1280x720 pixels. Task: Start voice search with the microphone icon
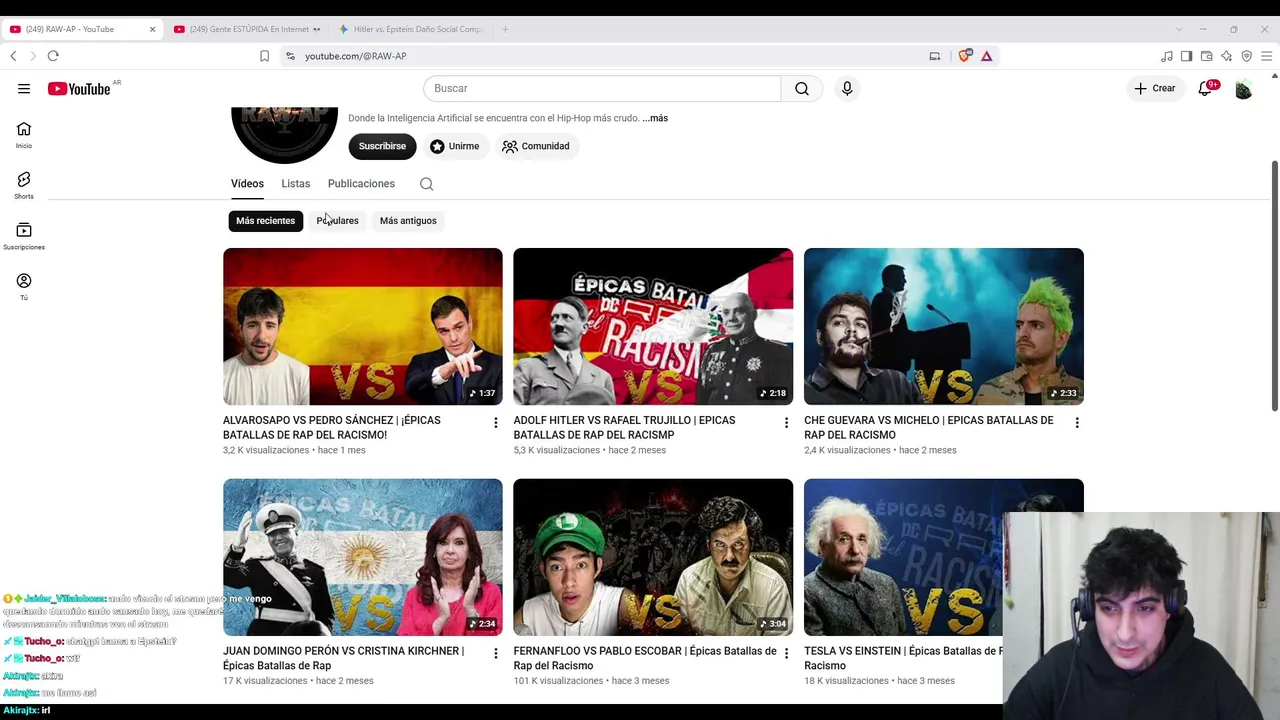click(847, 89)
